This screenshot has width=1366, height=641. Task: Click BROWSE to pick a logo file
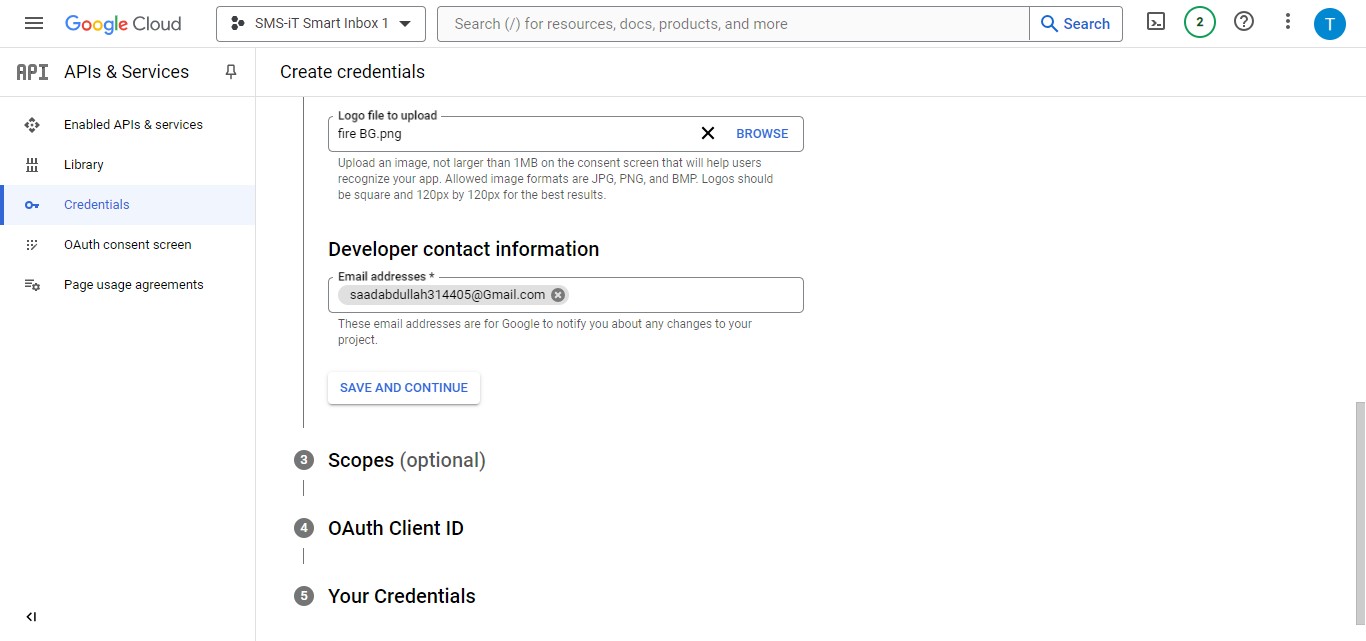pyautogui.click(x=761, y=133)
